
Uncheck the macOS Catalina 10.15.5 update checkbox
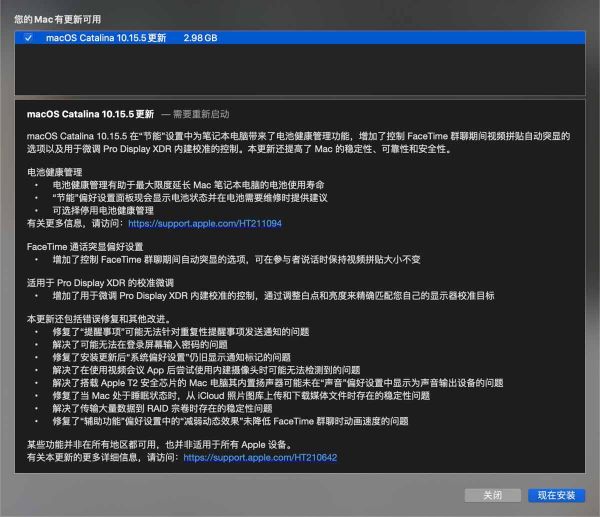point(28,38)
